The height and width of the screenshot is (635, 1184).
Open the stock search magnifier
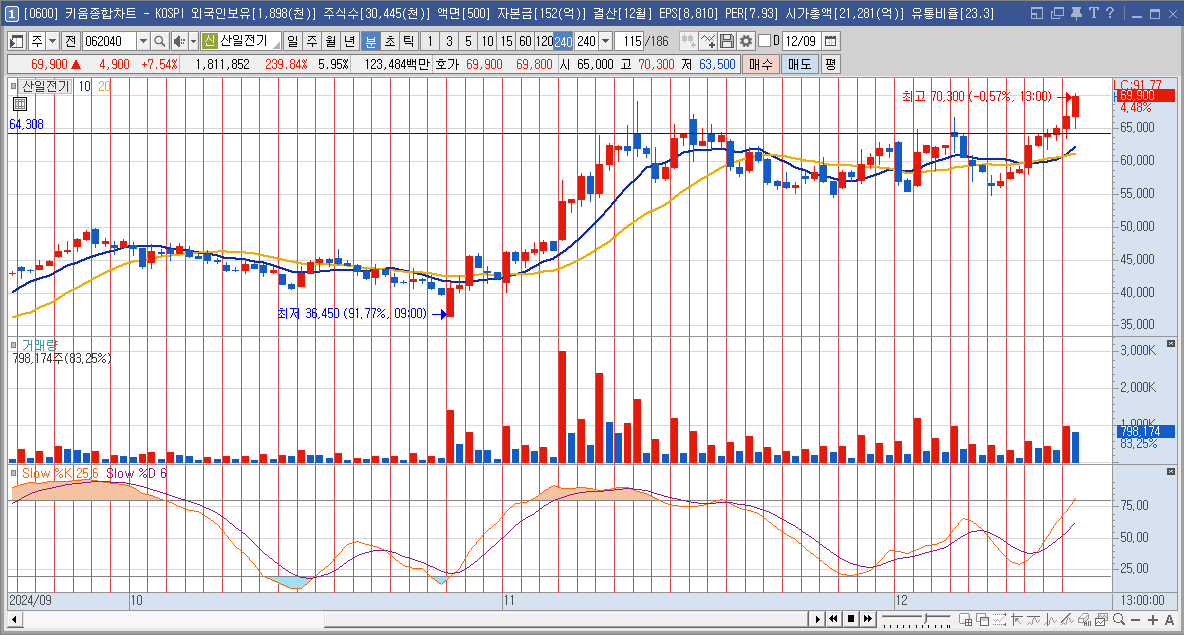pos(159,42)
